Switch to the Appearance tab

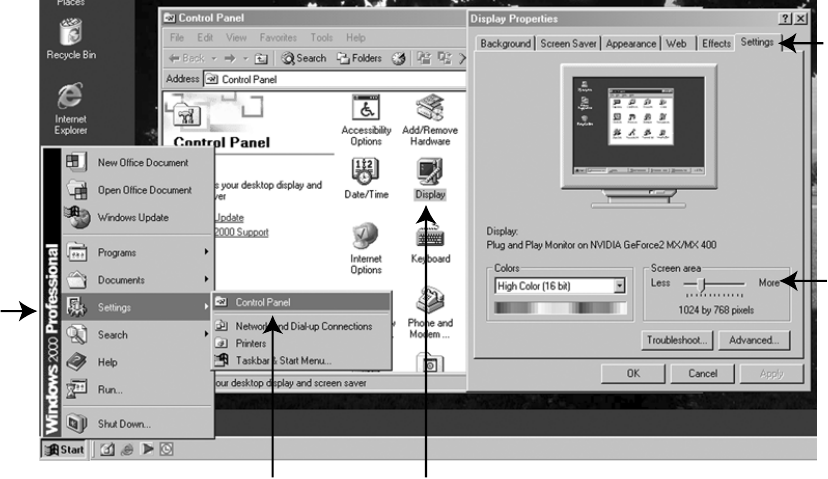coord(631,43)
